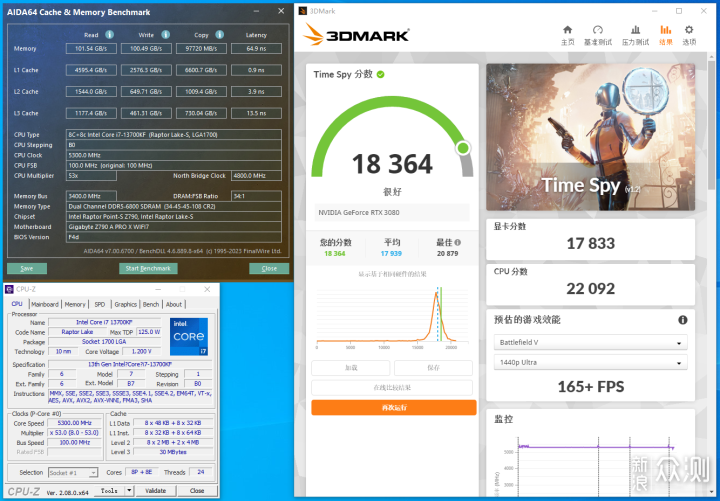Viewport: 720px width, 501px height.
Task: Click Close button in AIDA64 window
Action: 269,269
